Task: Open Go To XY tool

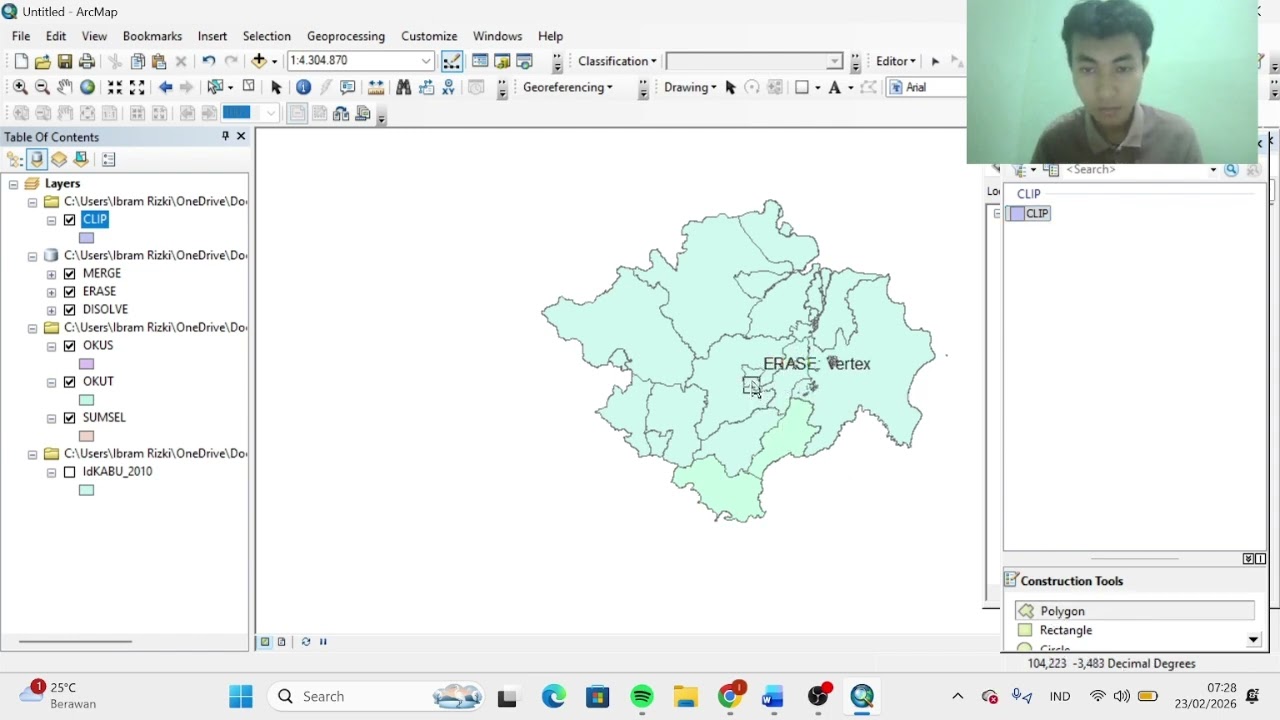Action: click(448, 87)
